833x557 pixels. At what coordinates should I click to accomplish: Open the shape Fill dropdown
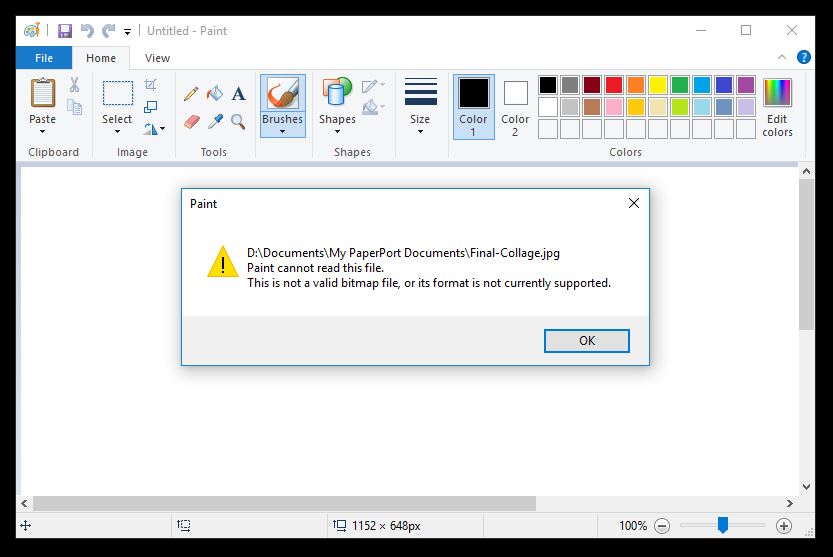click(x=373, y=107)
